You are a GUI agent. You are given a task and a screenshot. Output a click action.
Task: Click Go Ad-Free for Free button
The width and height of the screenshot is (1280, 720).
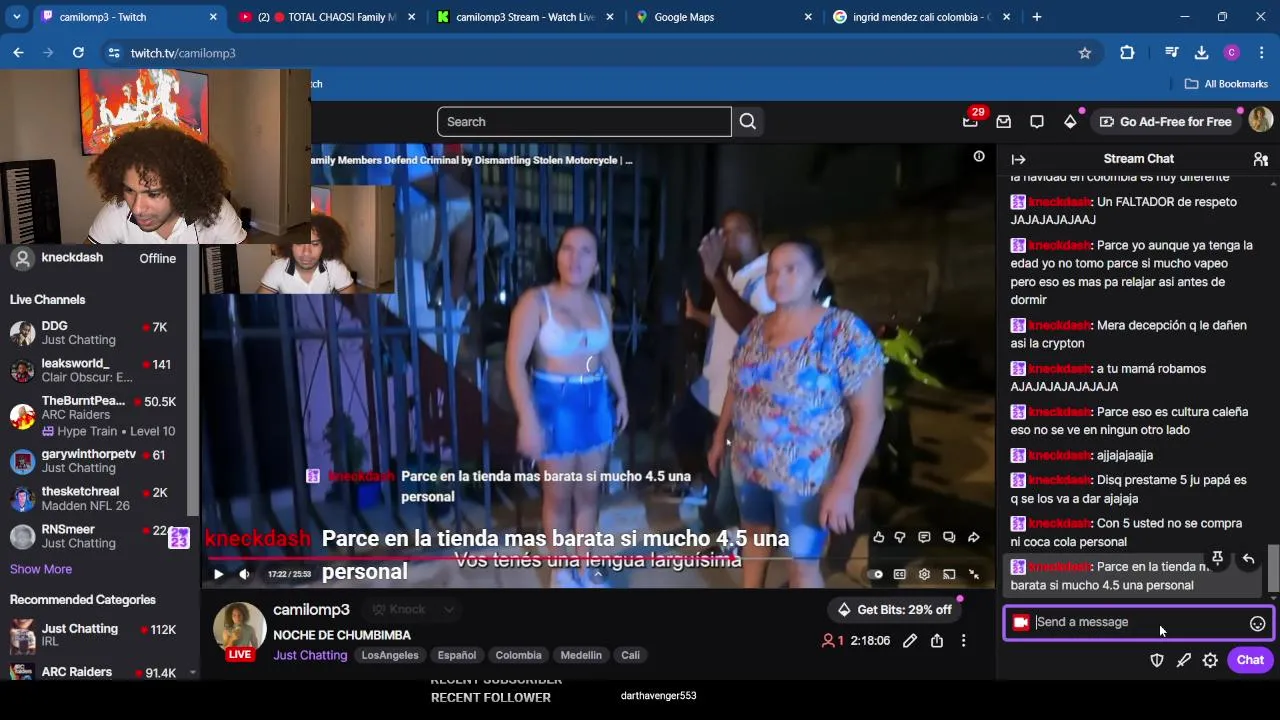coord(1165,122)
